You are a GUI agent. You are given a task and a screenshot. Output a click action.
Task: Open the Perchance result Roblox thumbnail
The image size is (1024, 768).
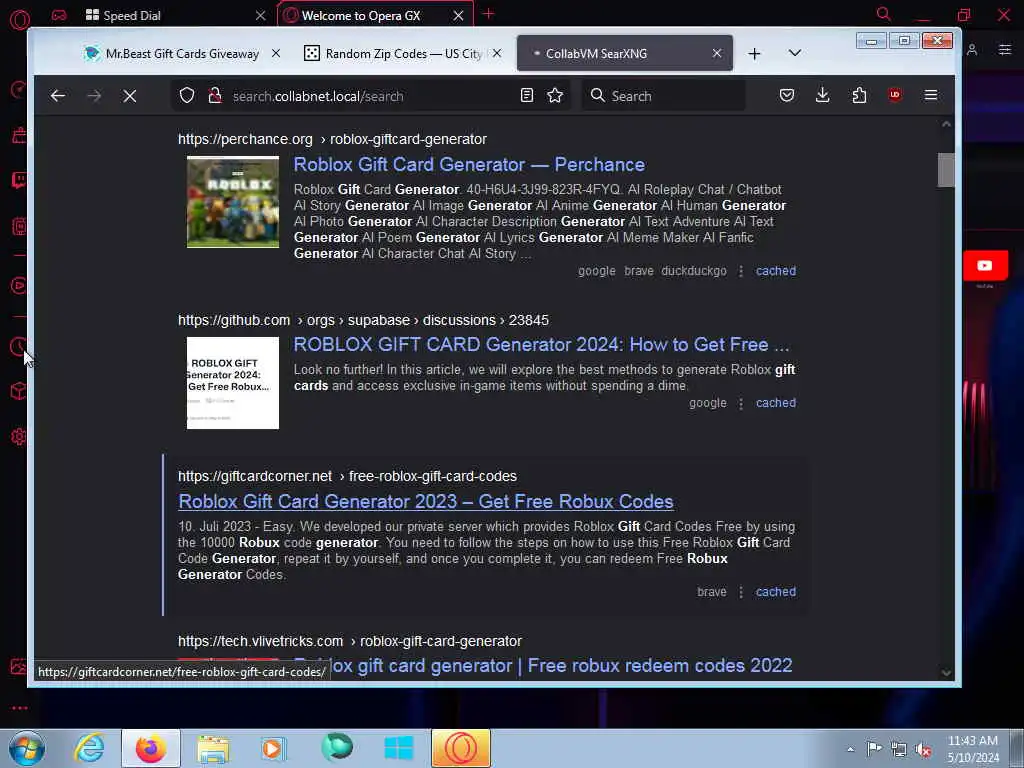pyautogui.click(x=232, y=202)
